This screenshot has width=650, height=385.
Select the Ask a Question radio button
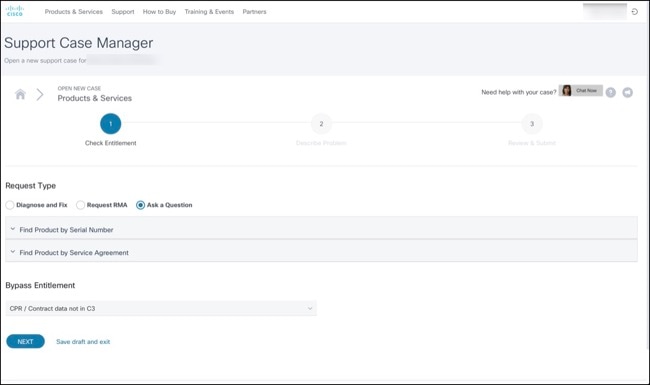tap(141, 205)
